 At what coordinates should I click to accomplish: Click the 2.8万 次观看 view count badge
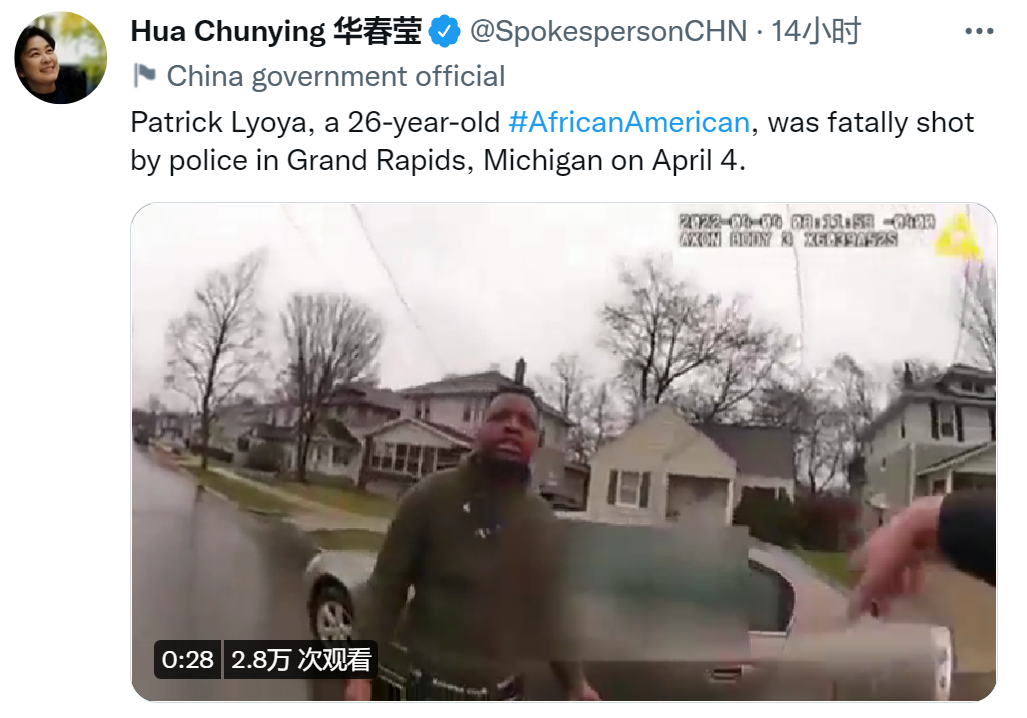[x=301, y=659]
